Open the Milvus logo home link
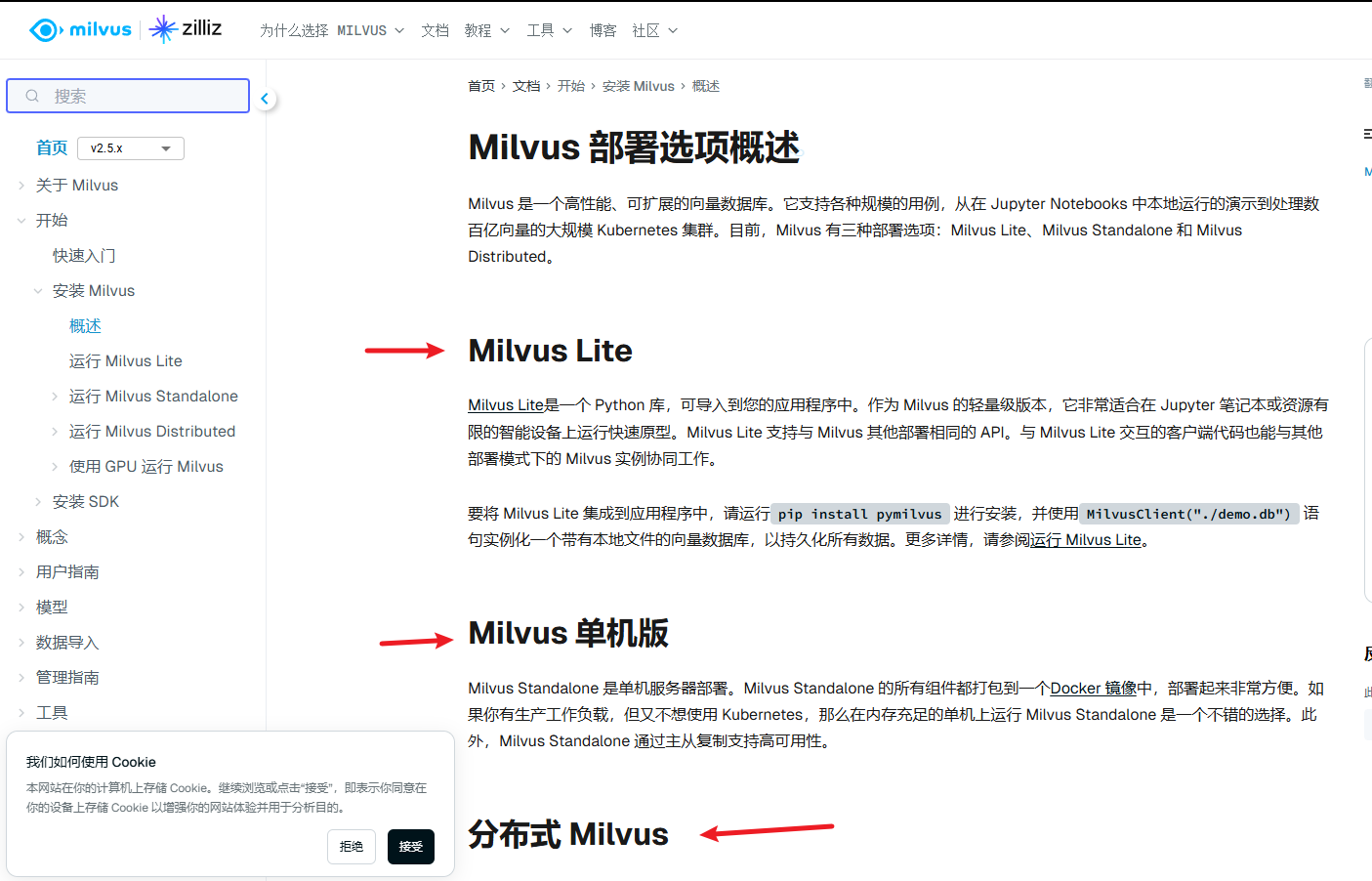Screen dimensions: 1372x881 [80, 30]
